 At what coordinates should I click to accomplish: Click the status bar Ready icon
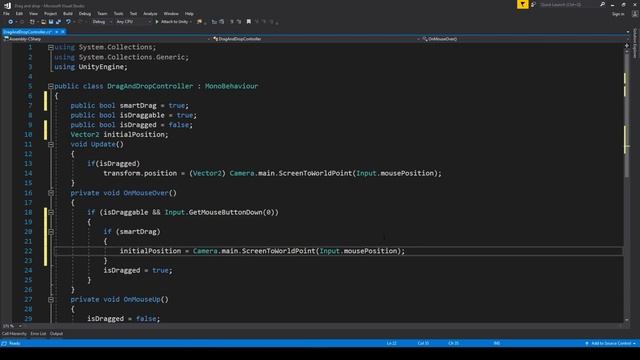pyautogui.click(x=4, y=343)
